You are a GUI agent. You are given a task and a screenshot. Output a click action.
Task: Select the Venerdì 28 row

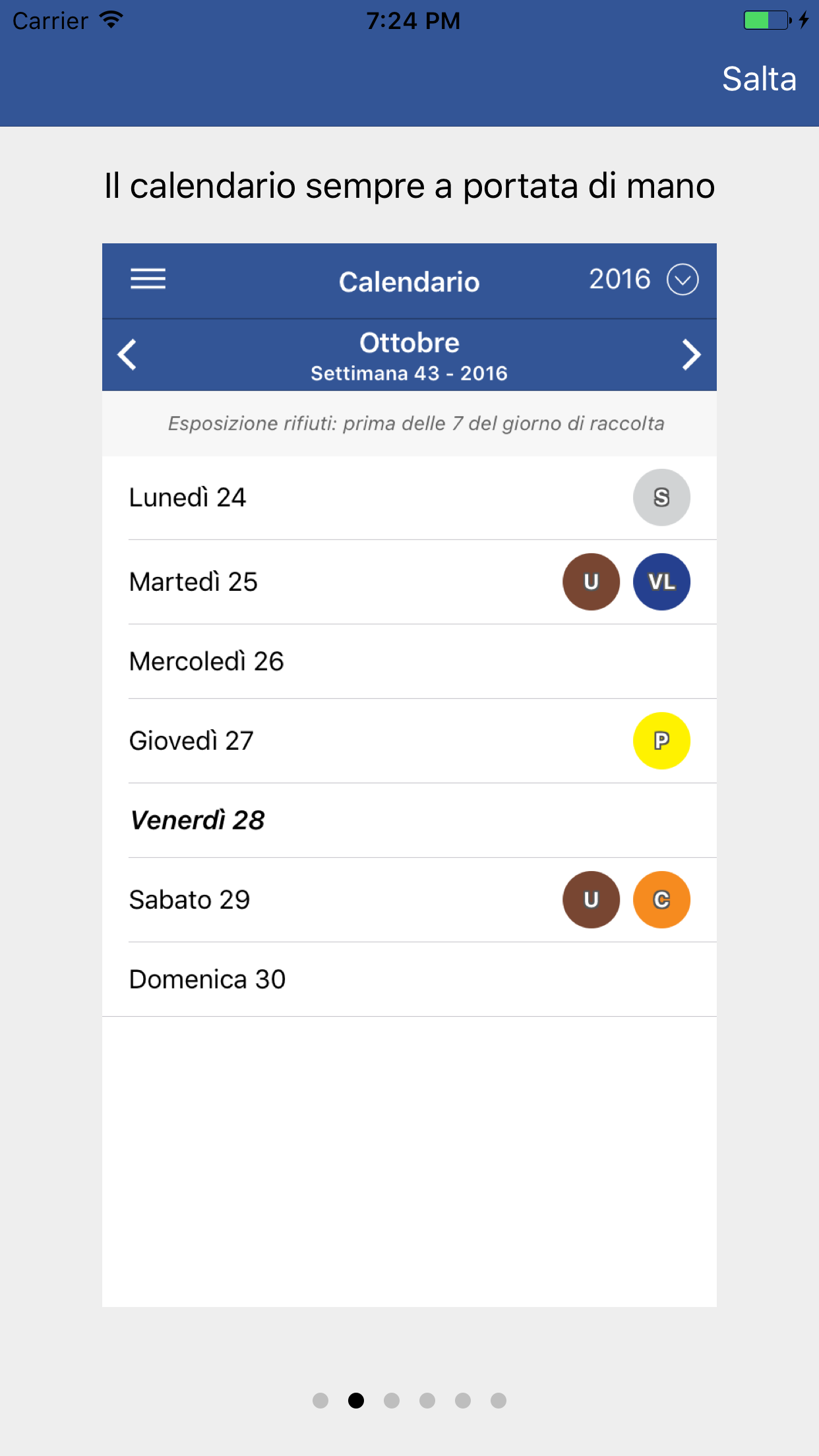click(x=409, y=820)
